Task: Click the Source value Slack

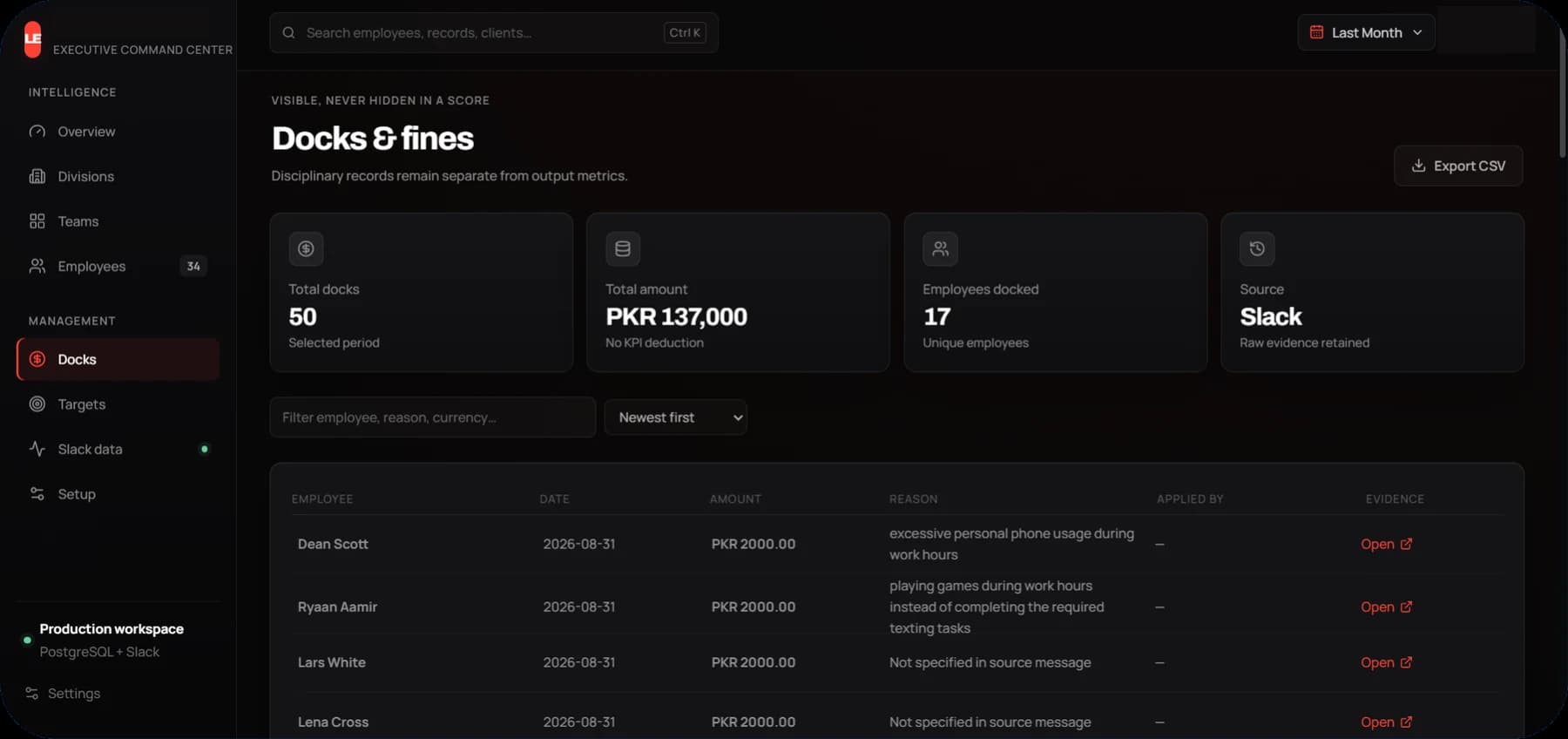Action: pos(1271,316)
